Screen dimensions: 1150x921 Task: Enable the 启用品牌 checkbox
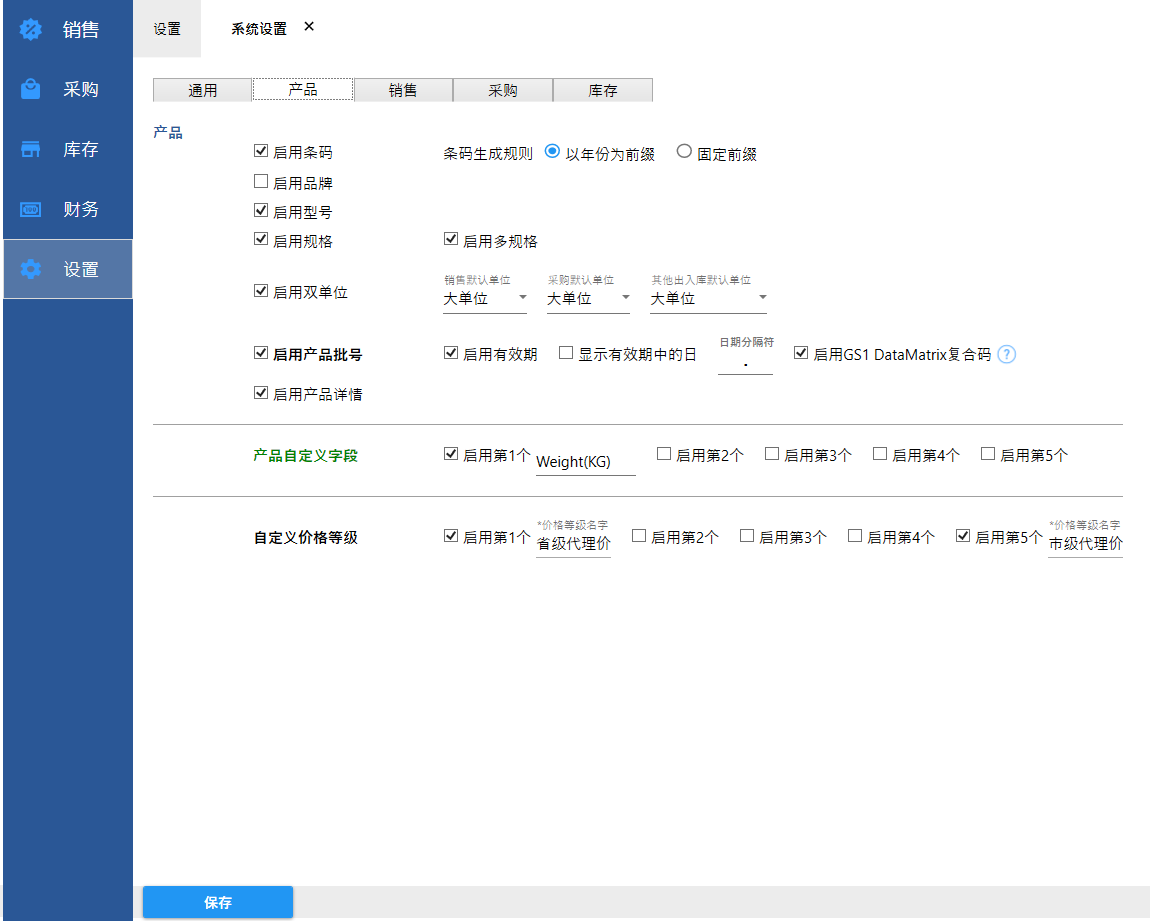261,182
